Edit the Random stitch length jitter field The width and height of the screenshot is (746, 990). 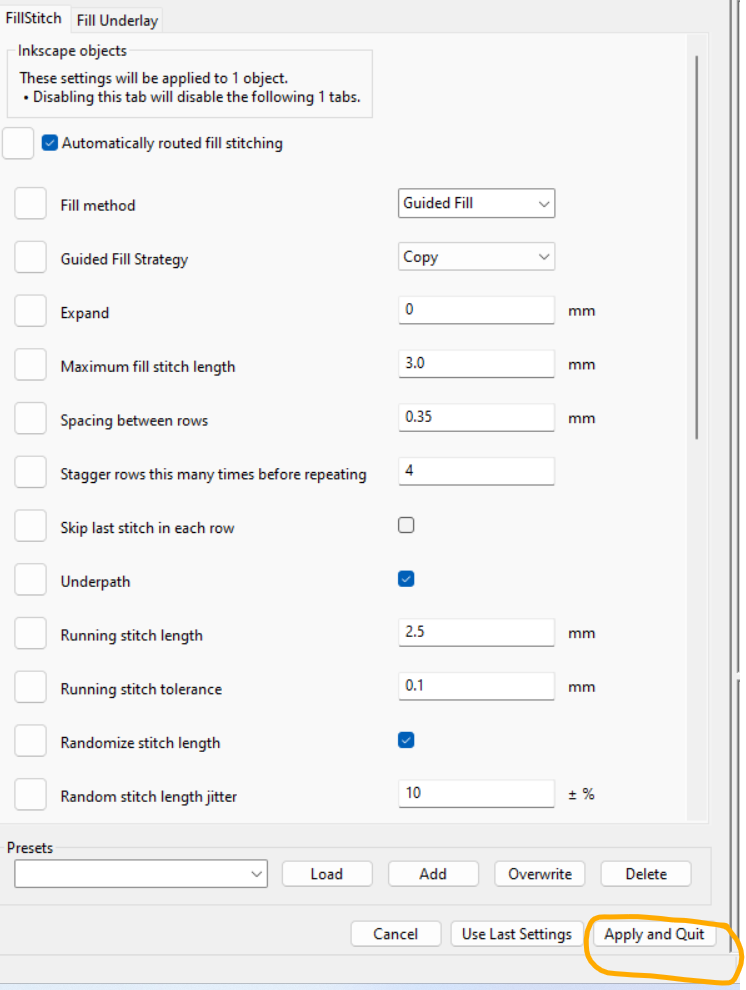point(477,793)
